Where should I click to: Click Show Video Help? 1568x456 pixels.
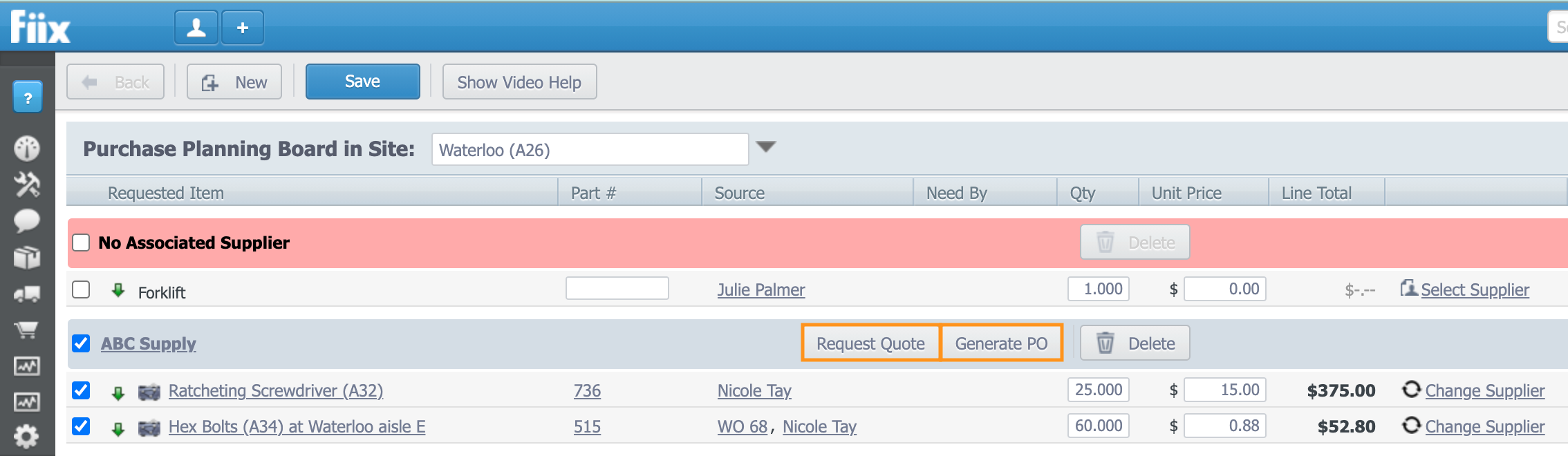519,82
